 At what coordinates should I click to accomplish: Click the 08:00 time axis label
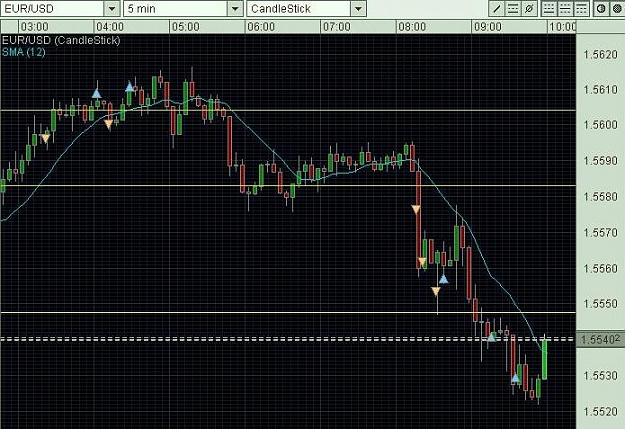coord(412,27)
